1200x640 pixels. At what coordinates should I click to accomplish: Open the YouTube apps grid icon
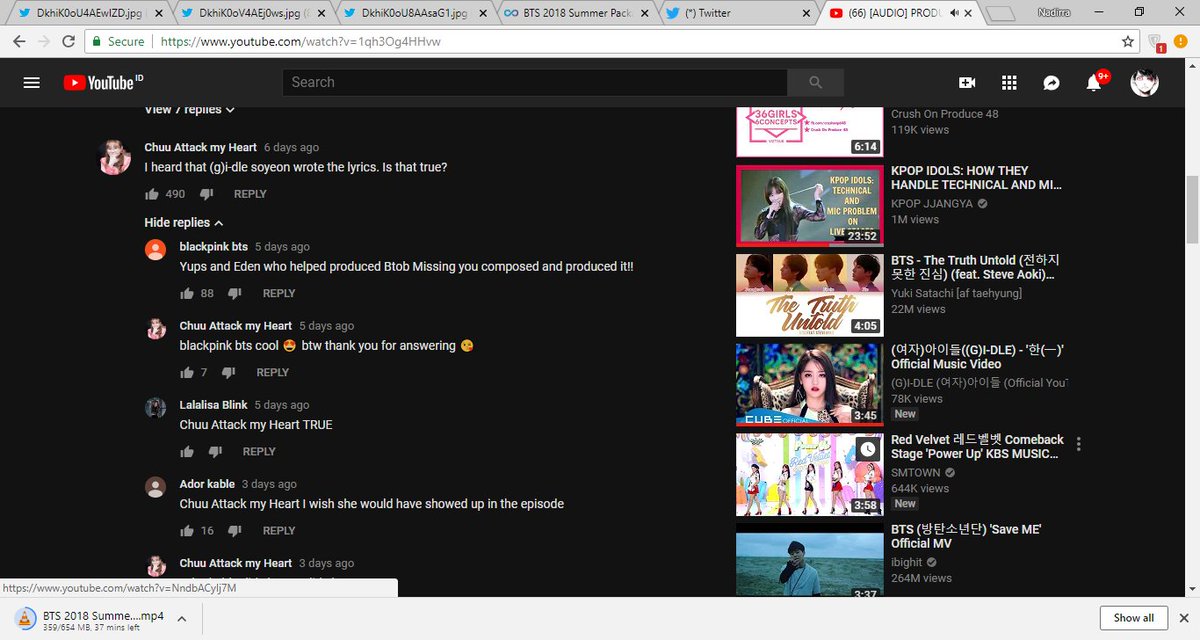pyautogui.click(x=1009, y=83)
